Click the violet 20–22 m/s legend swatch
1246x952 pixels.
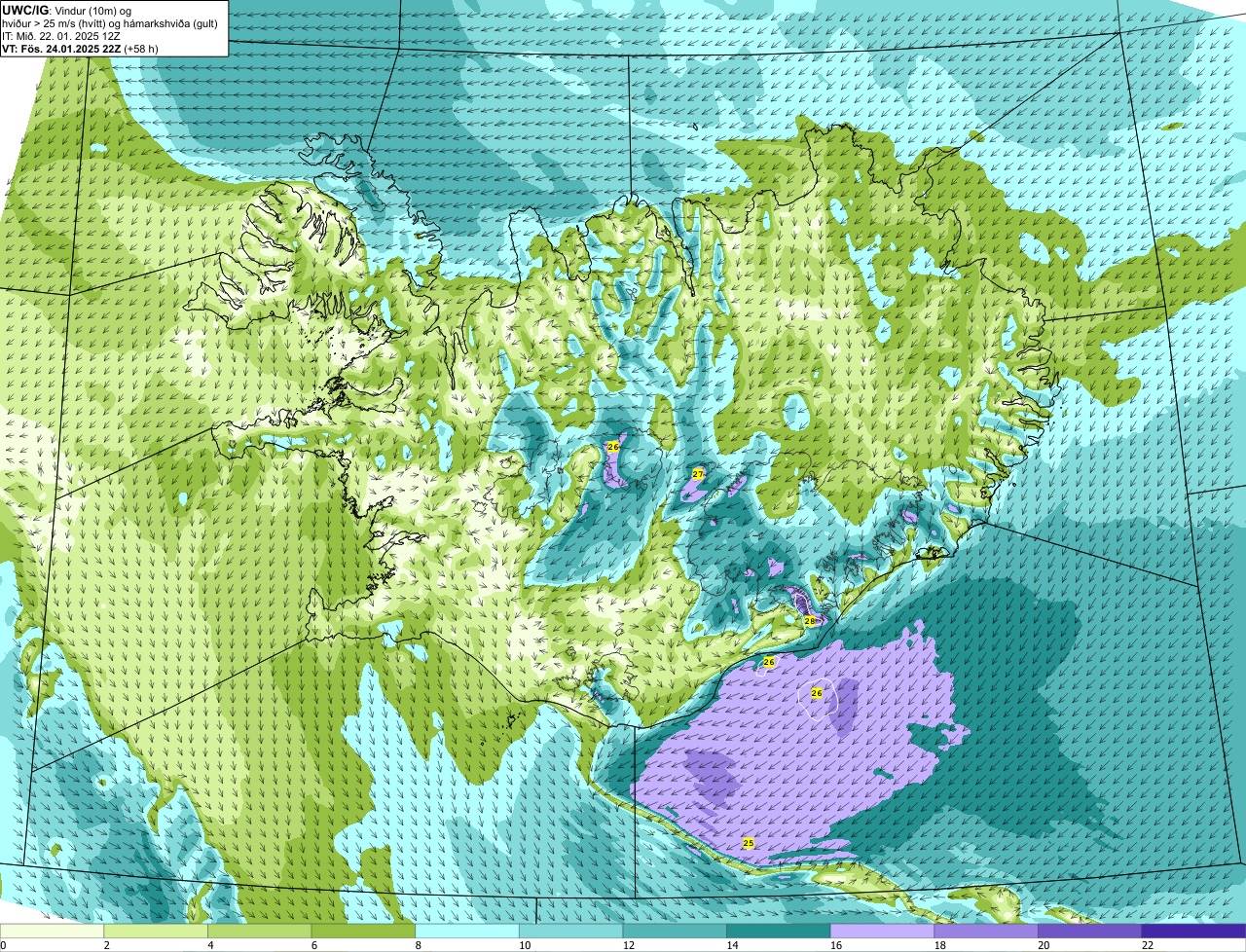(1089, 931)
